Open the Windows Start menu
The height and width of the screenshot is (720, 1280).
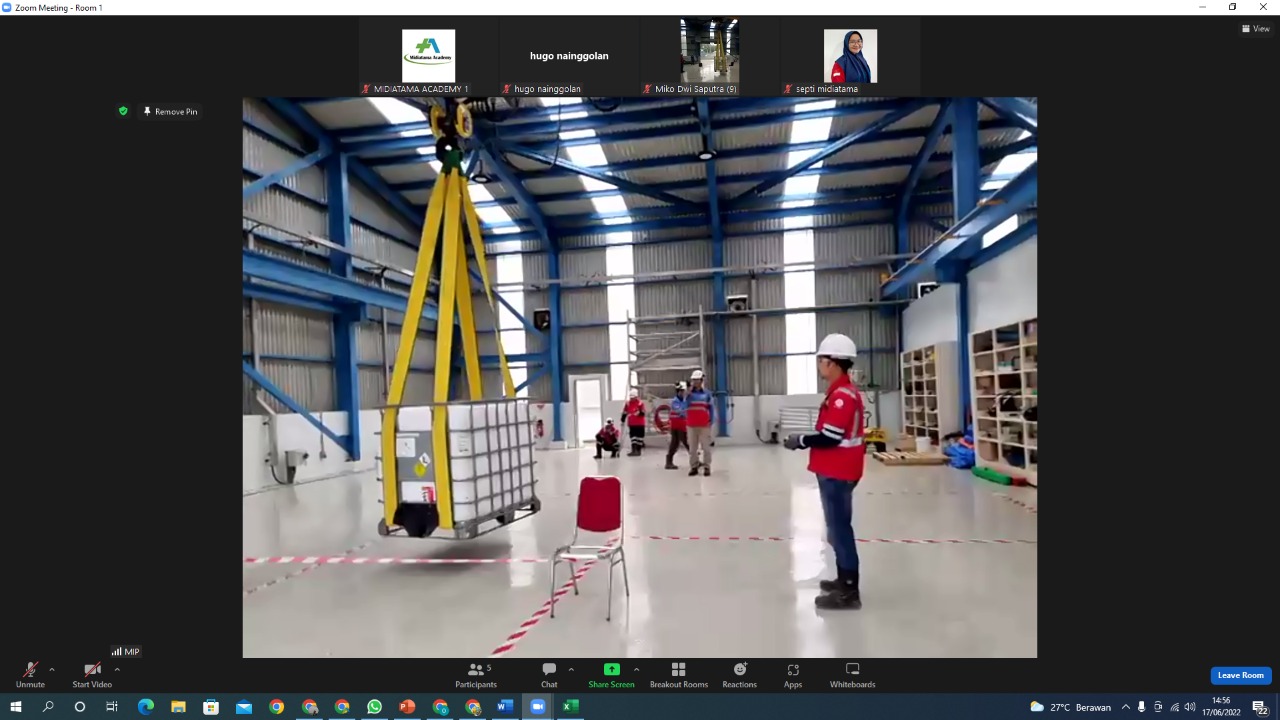(15, 707)
